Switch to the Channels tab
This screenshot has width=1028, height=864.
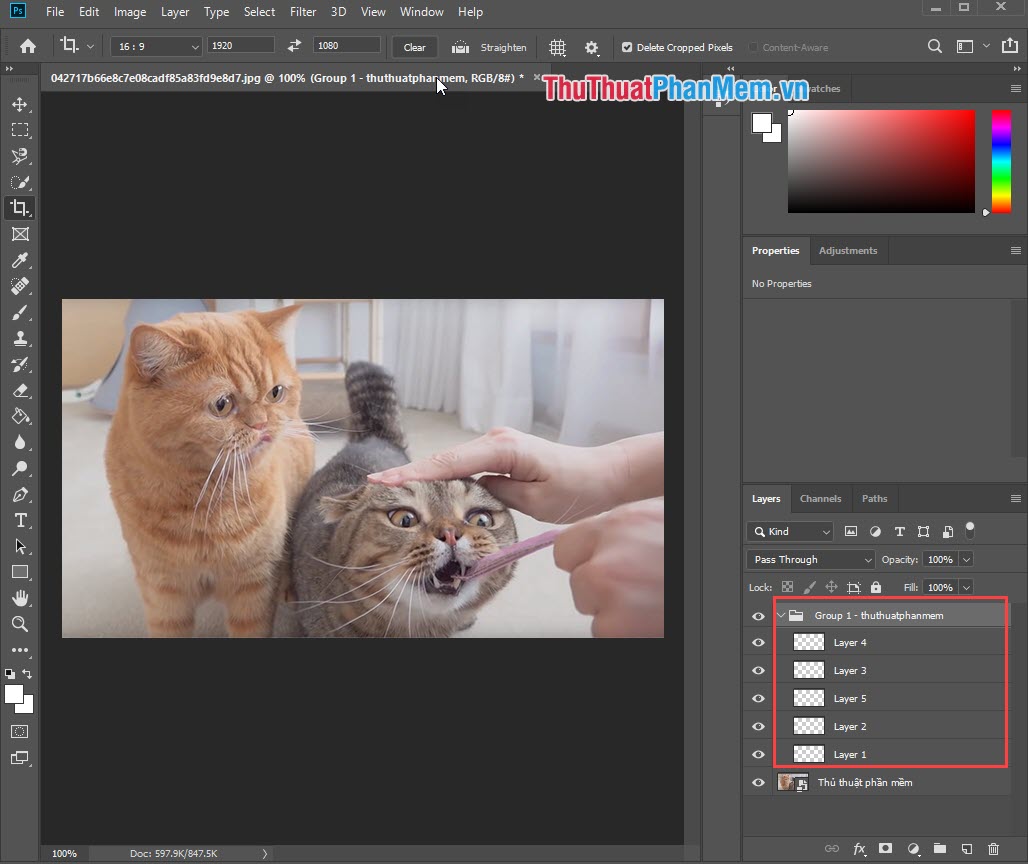point(820,498)
